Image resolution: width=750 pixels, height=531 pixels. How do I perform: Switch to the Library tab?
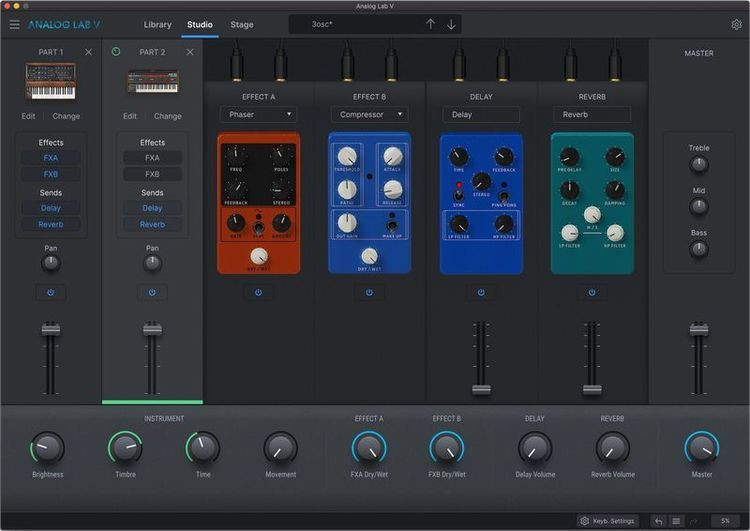click(157, 24)
